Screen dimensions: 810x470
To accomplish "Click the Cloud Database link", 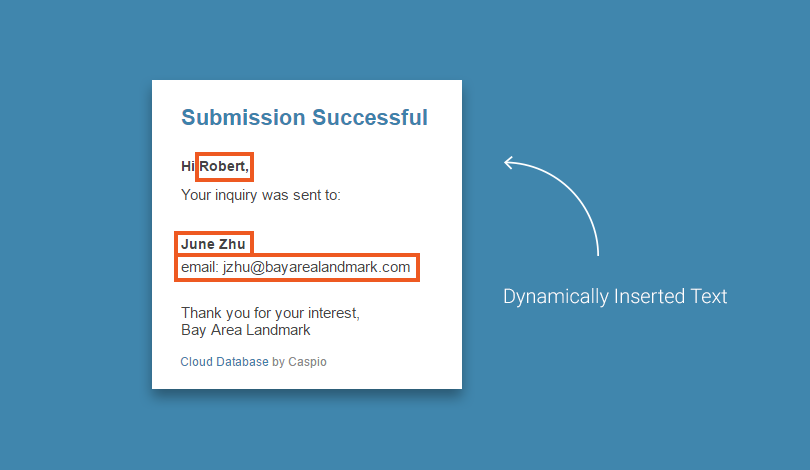I will (x=224, y=362).
